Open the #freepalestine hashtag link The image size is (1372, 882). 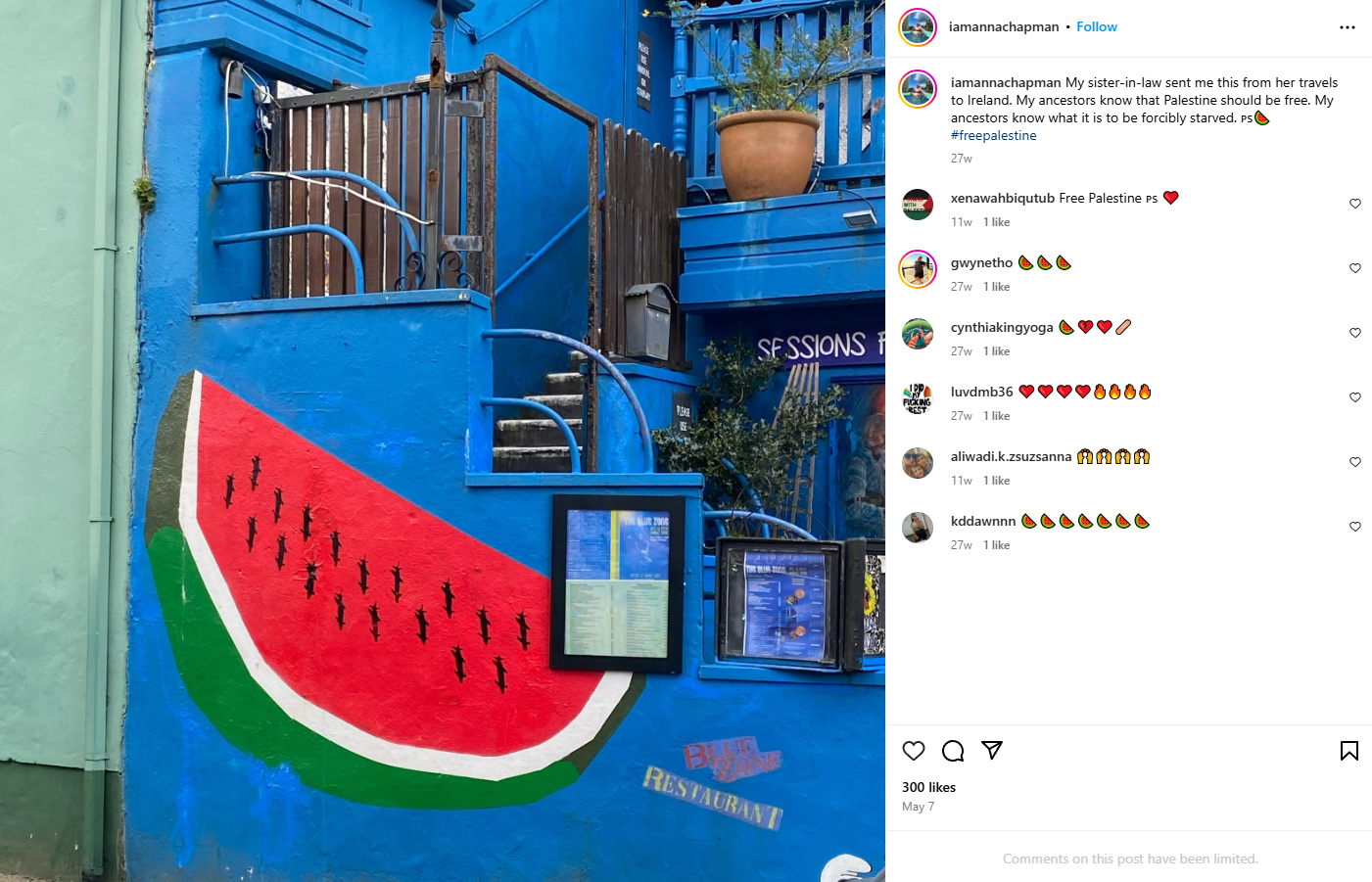pos(993,136)
